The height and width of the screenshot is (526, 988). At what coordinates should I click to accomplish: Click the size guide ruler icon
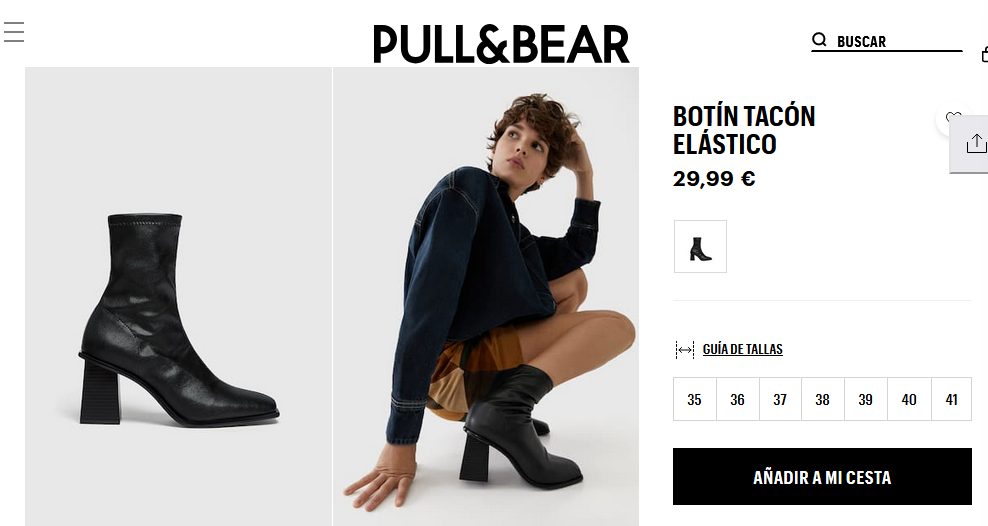pos(685,350)
